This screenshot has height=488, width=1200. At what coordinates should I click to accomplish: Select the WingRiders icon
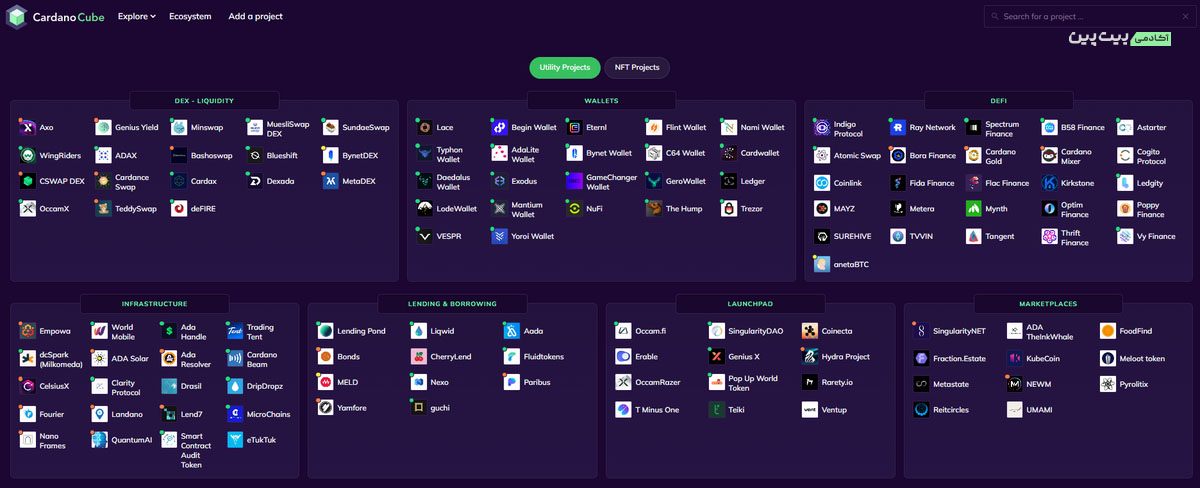28,155
